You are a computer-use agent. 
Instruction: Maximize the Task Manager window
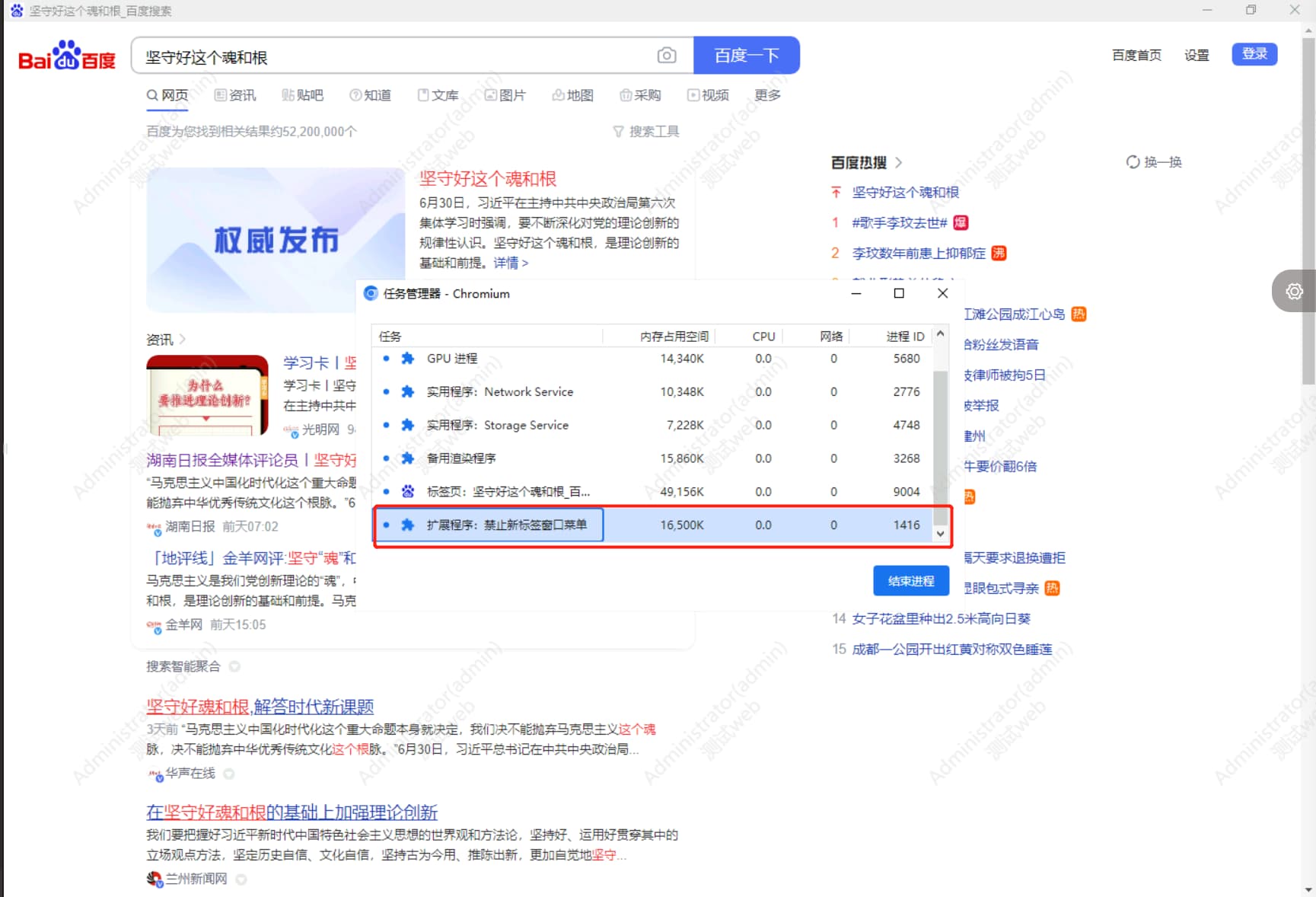[899, 293]
